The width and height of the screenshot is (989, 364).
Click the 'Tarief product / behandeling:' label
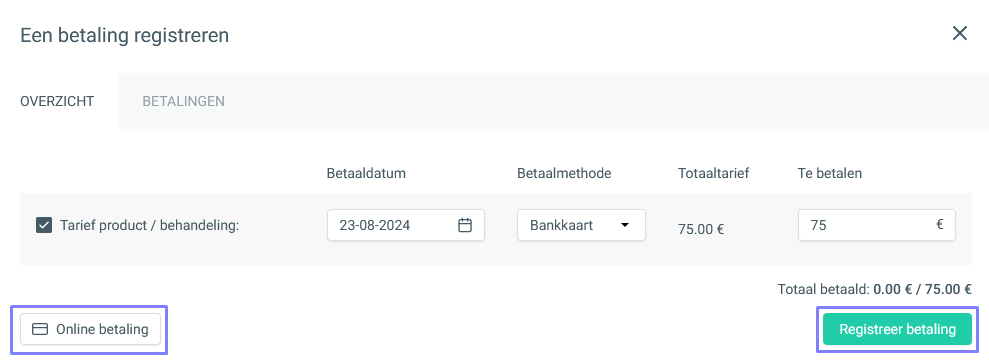[x=149, y=225]
